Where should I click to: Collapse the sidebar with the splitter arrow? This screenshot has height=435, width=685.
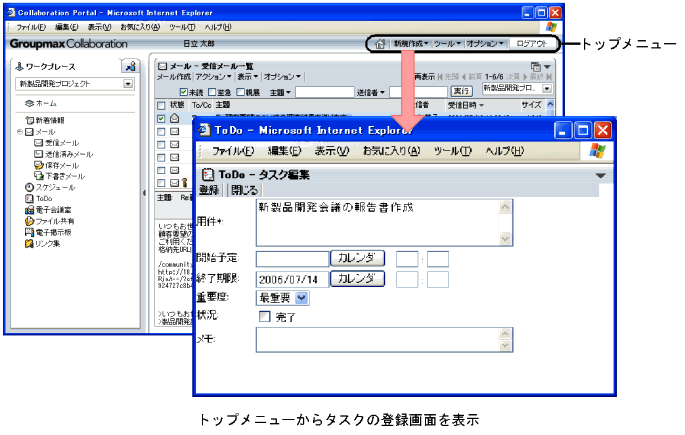(145, 193)
